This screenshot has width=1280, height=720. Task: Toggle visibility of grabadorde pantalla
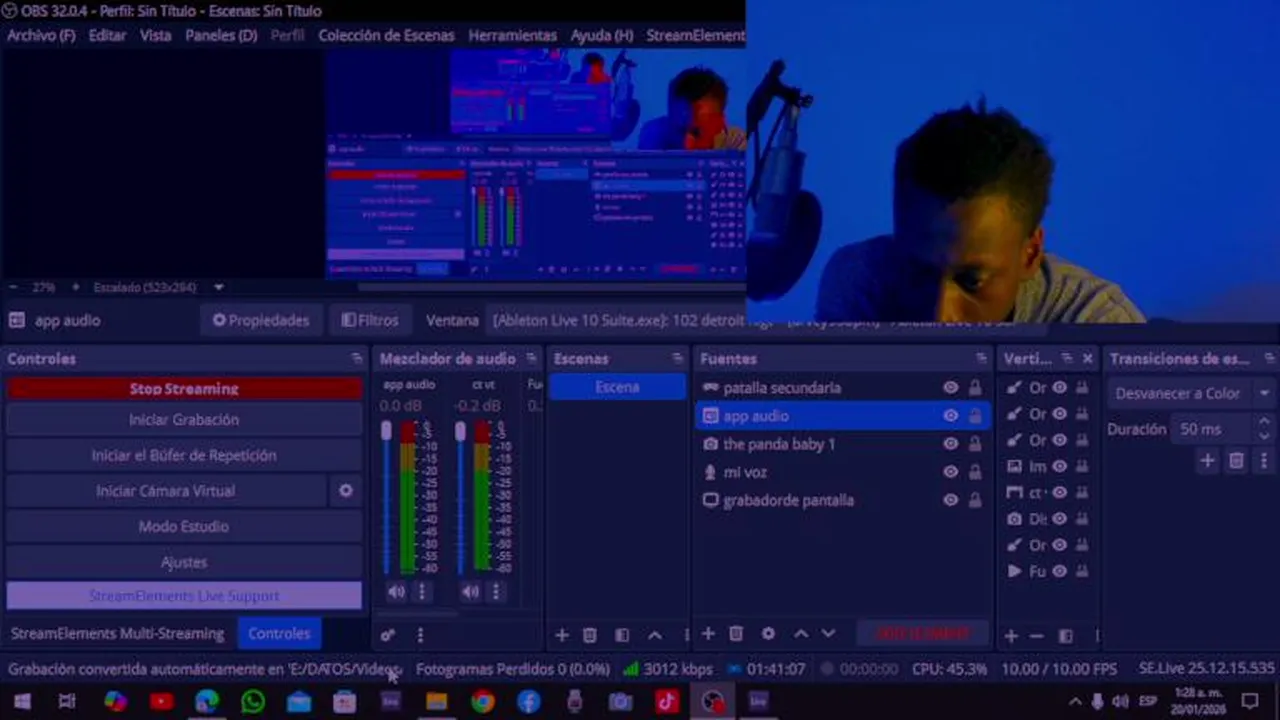(950, 500)
